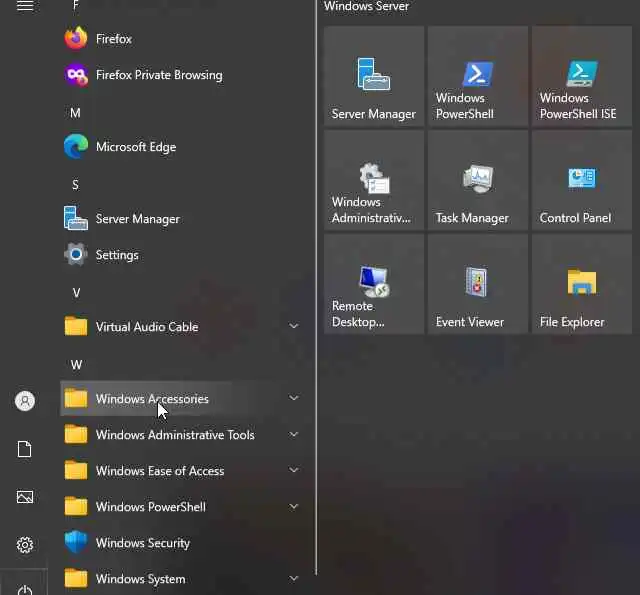Launch the Remote Desktop tile
The width and height of the screenshot is (640, 595).
click(374, 284)
